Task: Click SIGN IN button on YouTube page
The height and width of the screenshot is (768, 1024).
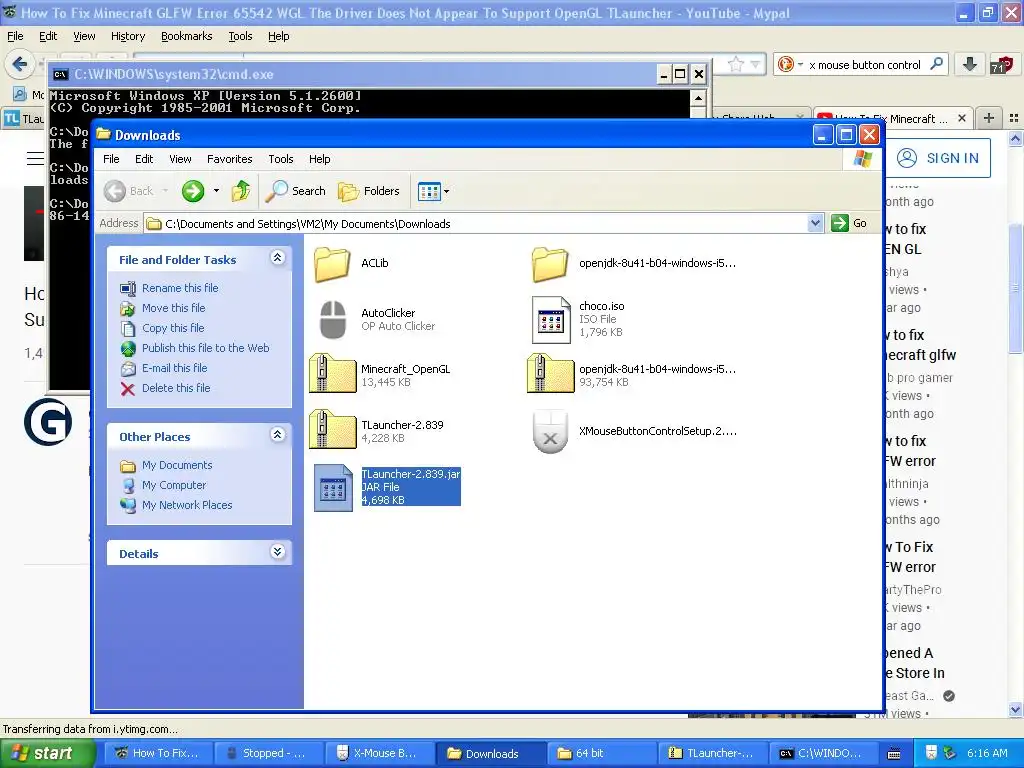Action: (x=938, y=158)
